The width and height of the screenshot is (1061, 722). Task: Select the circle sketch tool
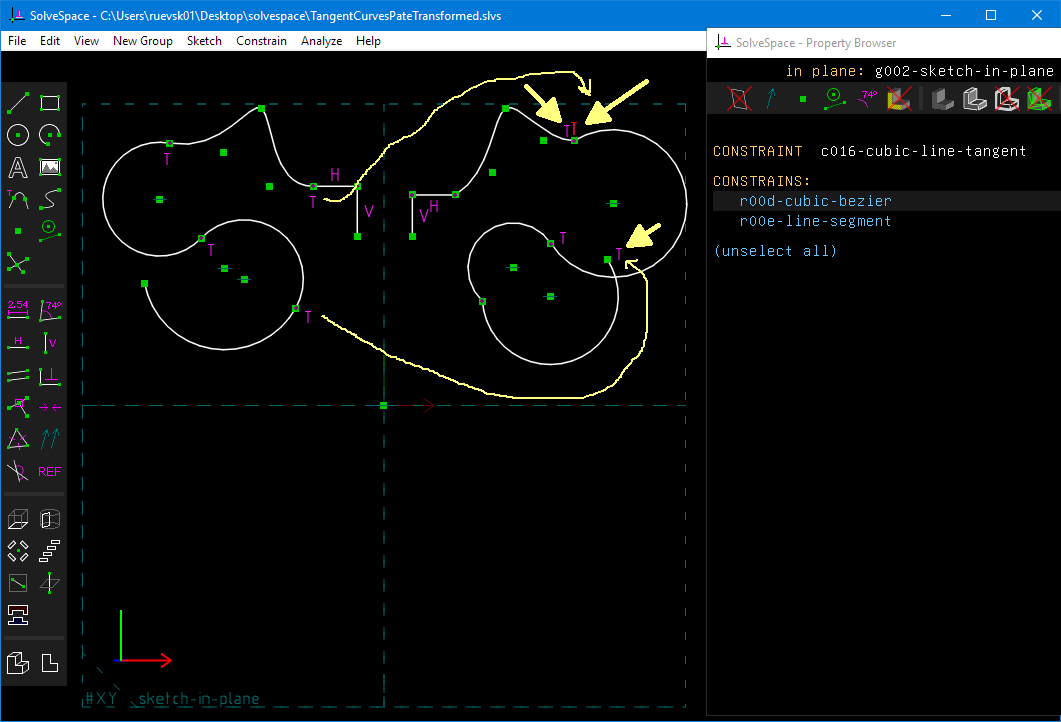[18, 135]
